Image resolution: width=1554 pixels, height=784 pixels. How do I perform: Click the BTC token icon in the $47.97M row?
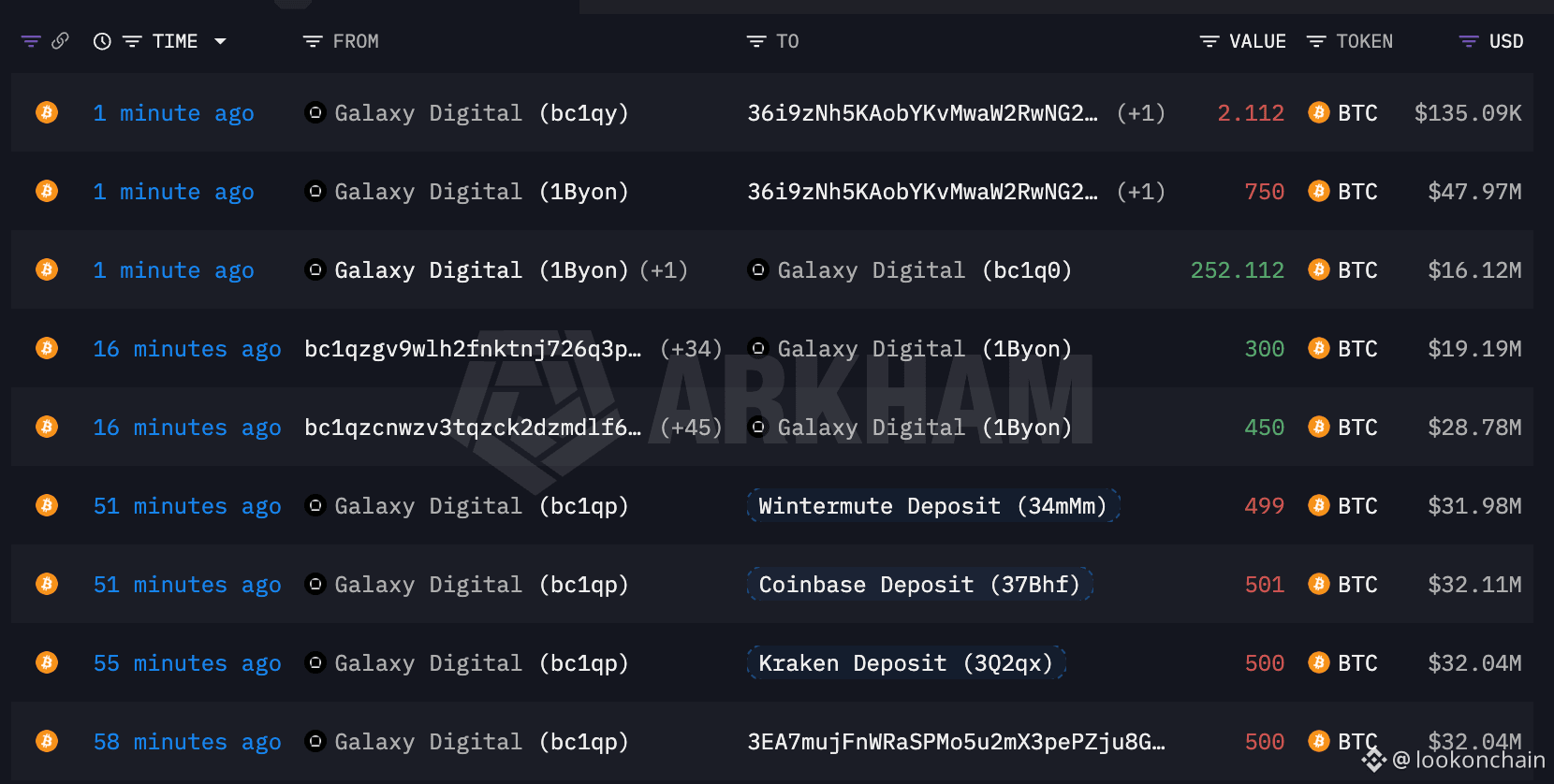tap(1319, 191)
